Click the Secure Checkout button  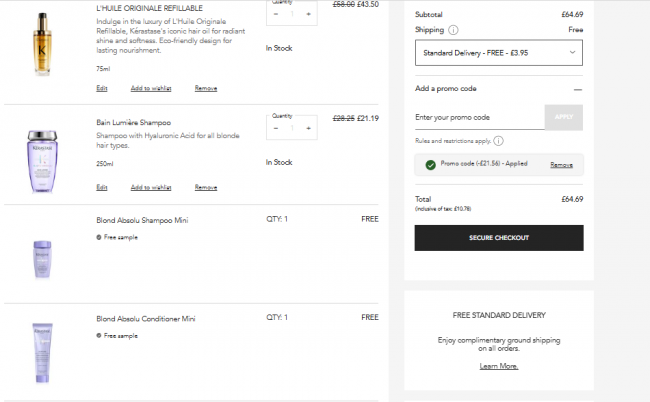click(499, 237)
